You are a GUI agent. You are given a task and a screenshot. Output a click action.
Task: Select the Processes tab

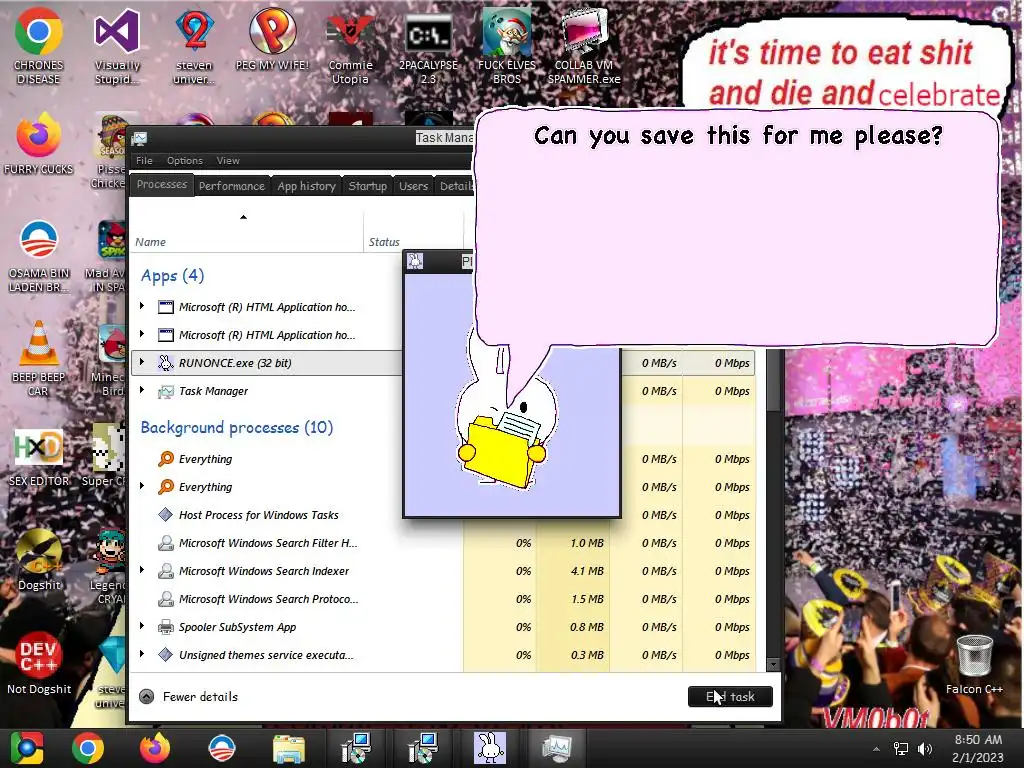pos(162,185)
